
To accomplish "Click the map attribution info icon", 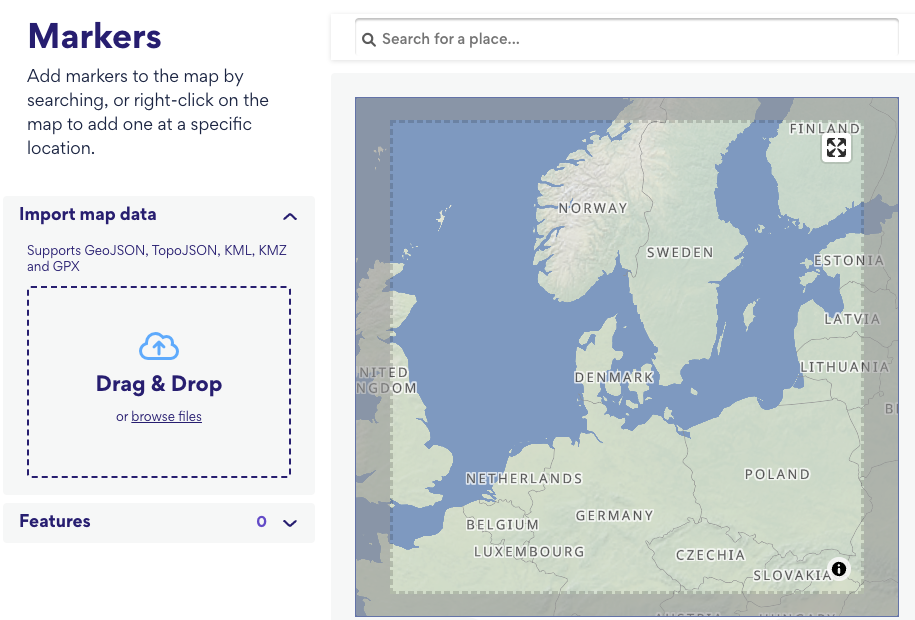I will click(x=839, y=569).
